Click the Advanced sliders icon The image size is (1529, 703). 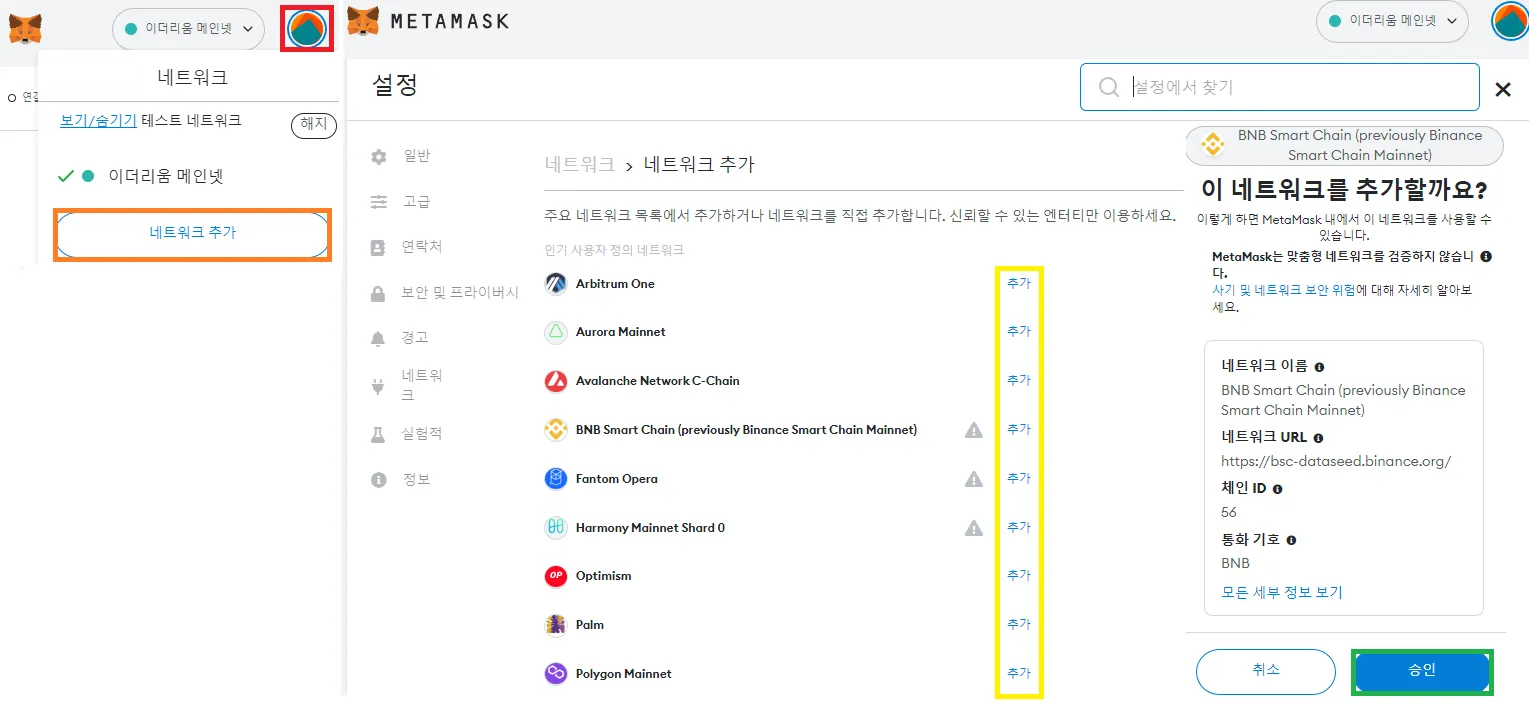point(378,202)
